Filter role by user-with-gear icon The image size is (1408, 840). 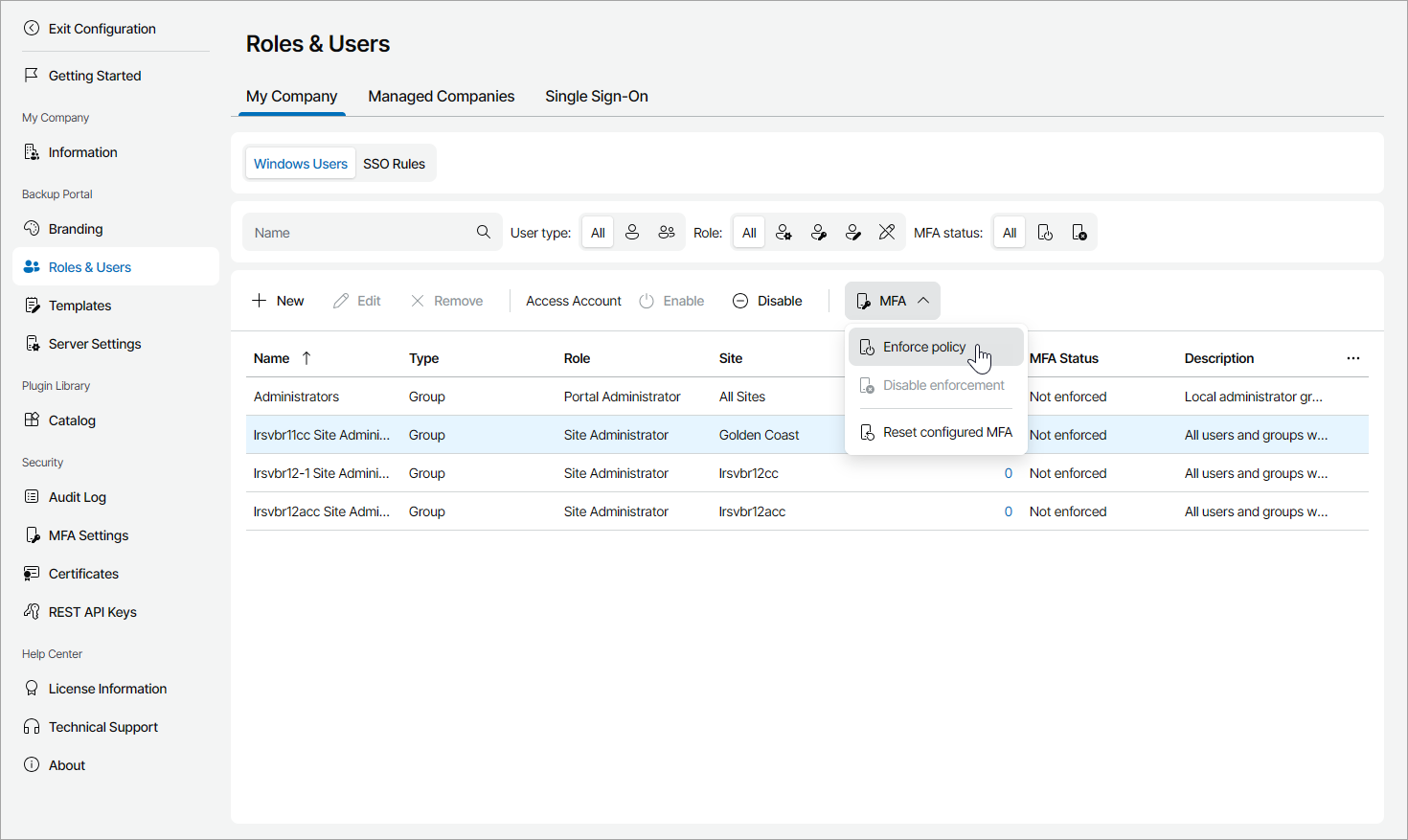pos(783,233)
